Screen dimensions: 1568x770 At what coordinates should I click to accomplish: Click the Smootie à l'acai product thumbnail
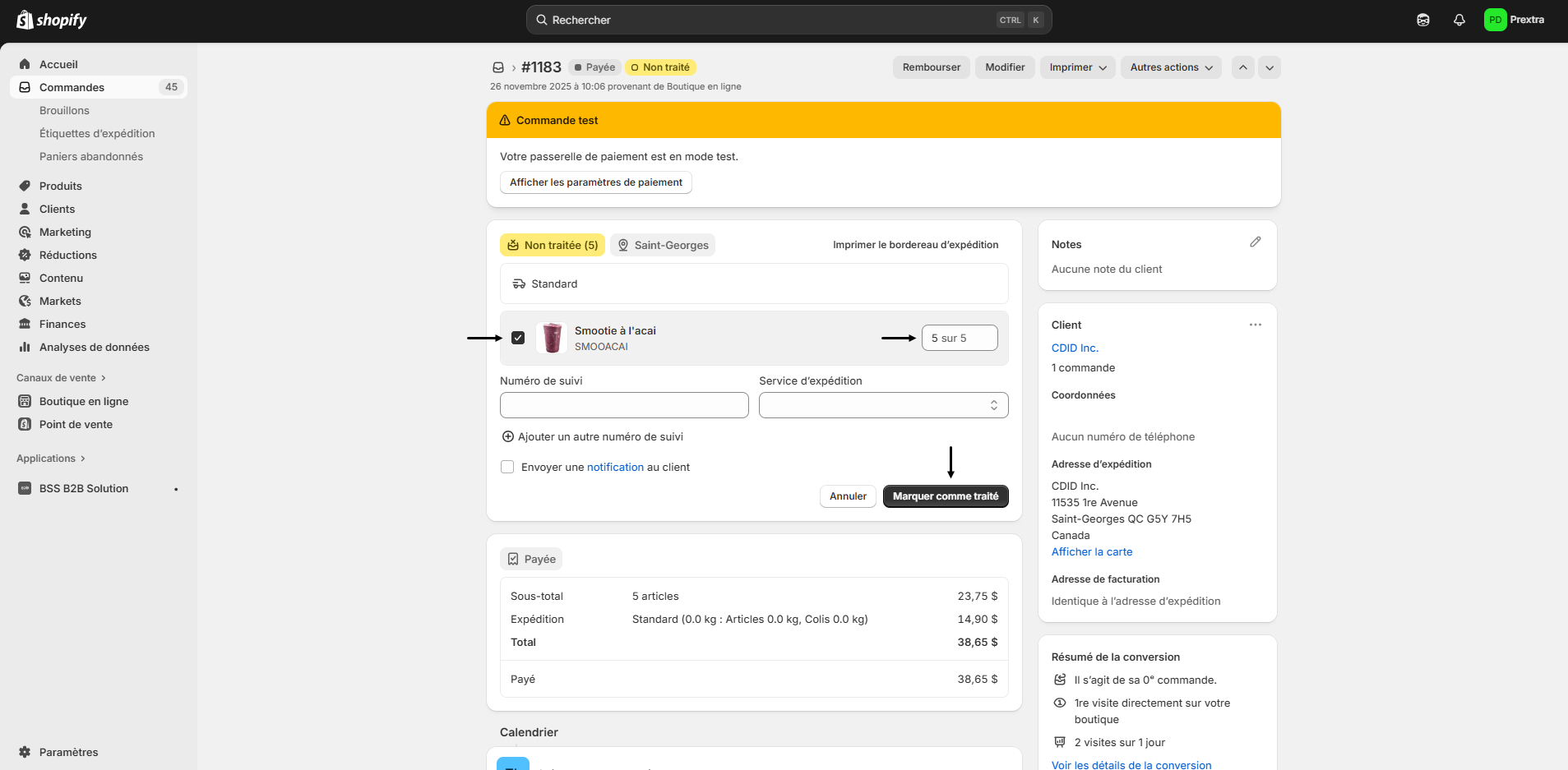tap(552, 338)
